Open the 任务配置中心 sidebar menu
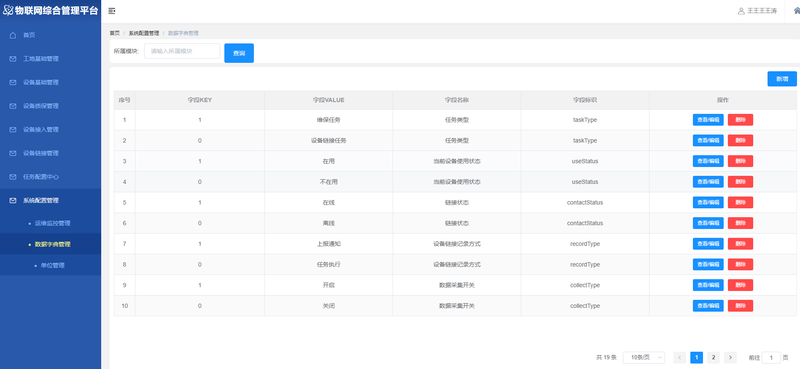The height and width of the screenshot is (369, 800). [51, 177]
